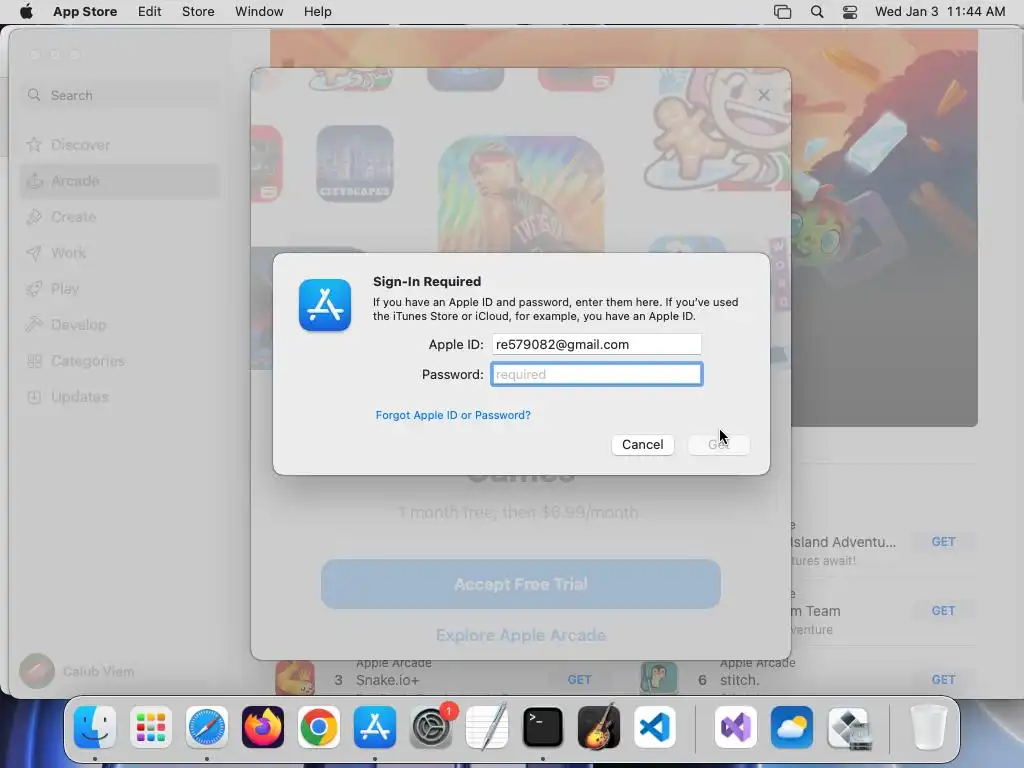Open Spotlight search in menu bar
The width and height of the screenshot is (1024, 768).
click(816, 12)
